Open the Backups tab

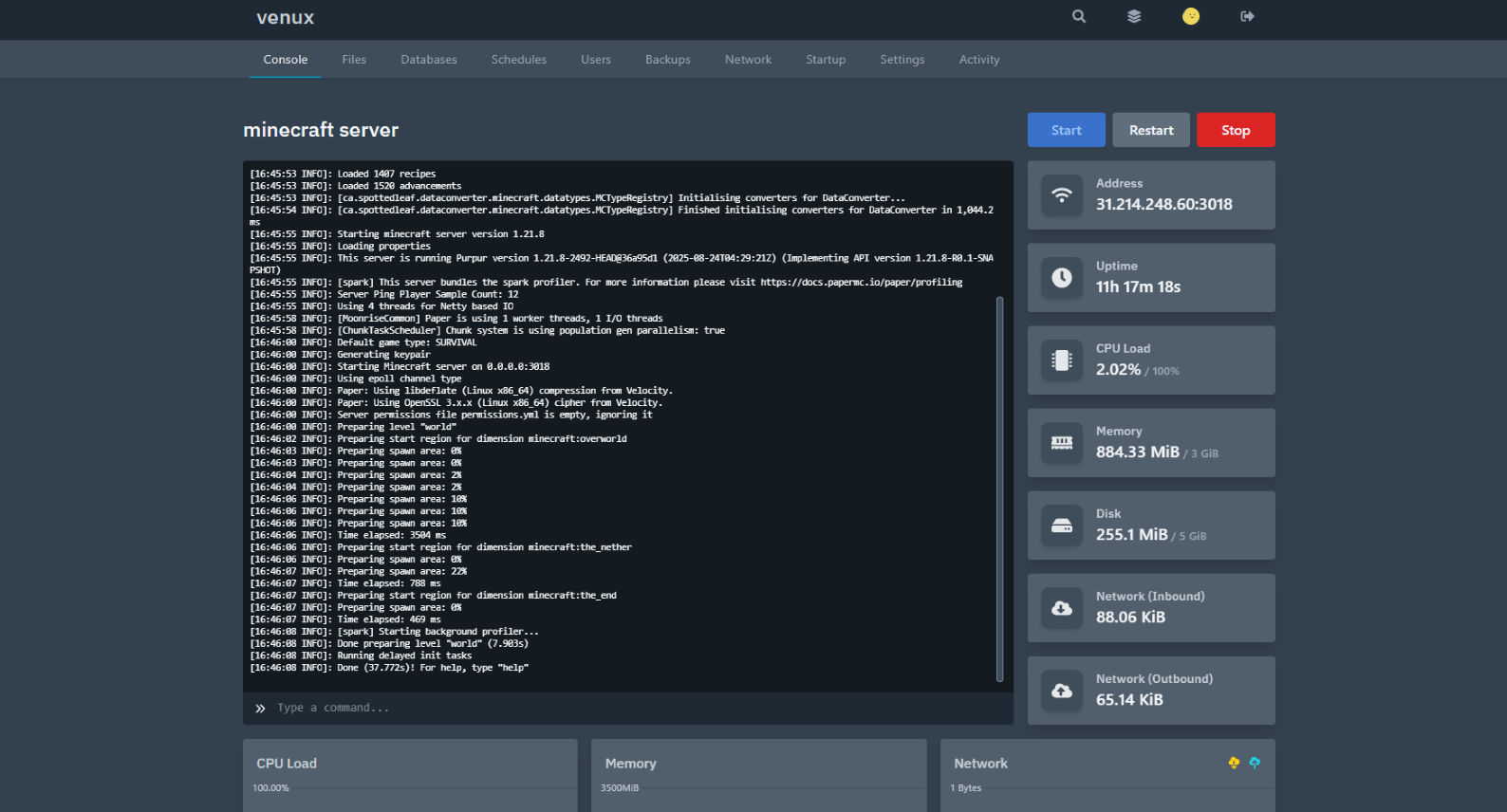click(x=667, y=60)
